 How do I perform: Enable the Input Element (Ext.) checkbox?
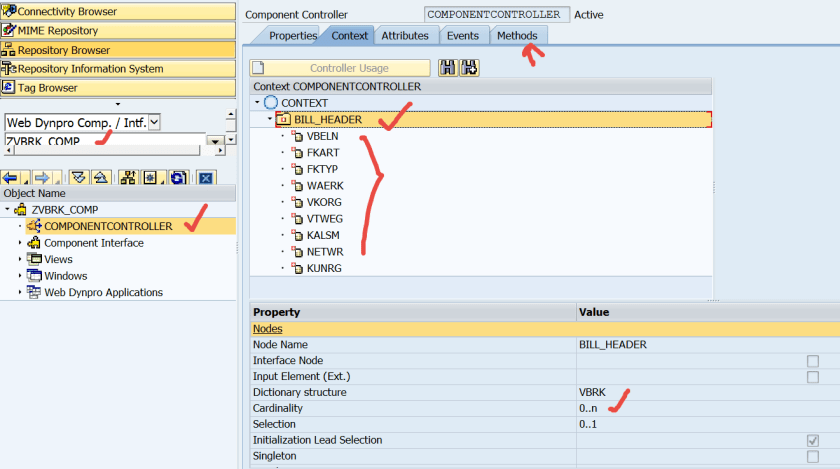click(812, 377)
